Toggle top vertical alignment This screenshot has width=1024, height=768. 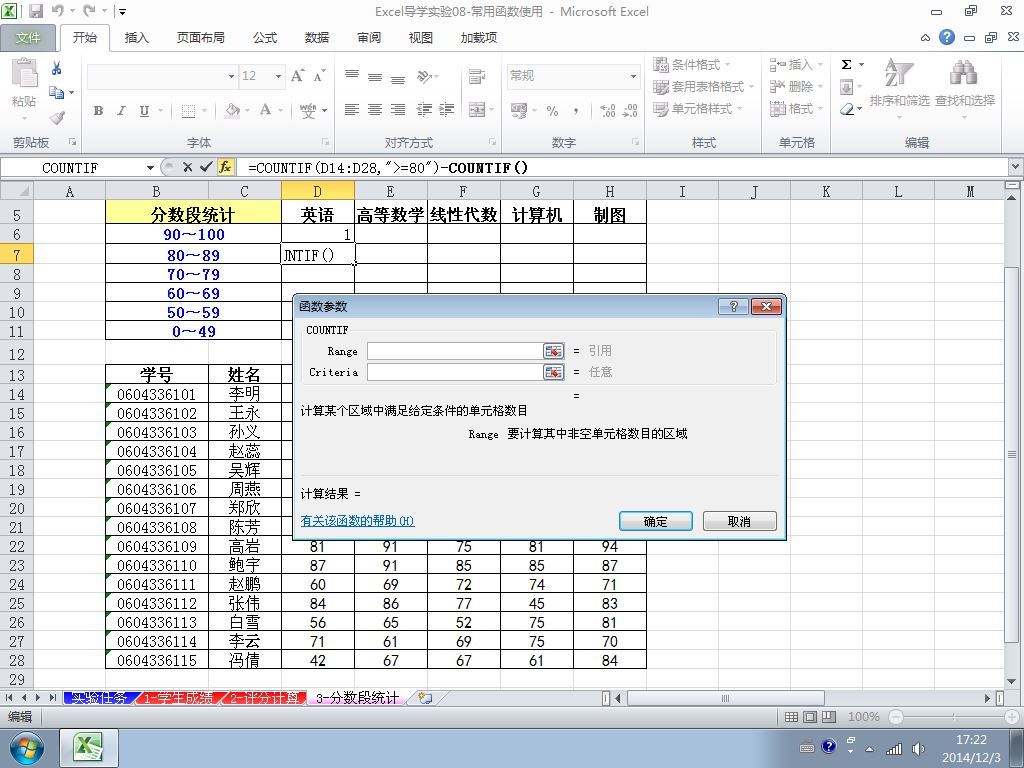pos(352,76)
